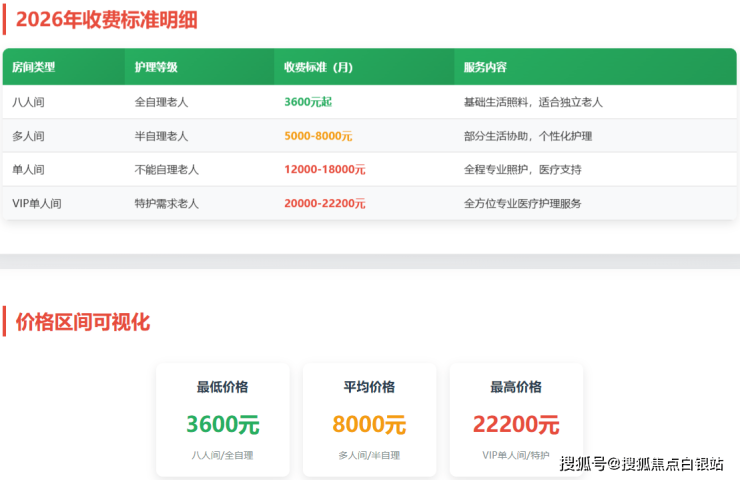
Task: Select the 房间类型 column header
Action: point(34,67)
